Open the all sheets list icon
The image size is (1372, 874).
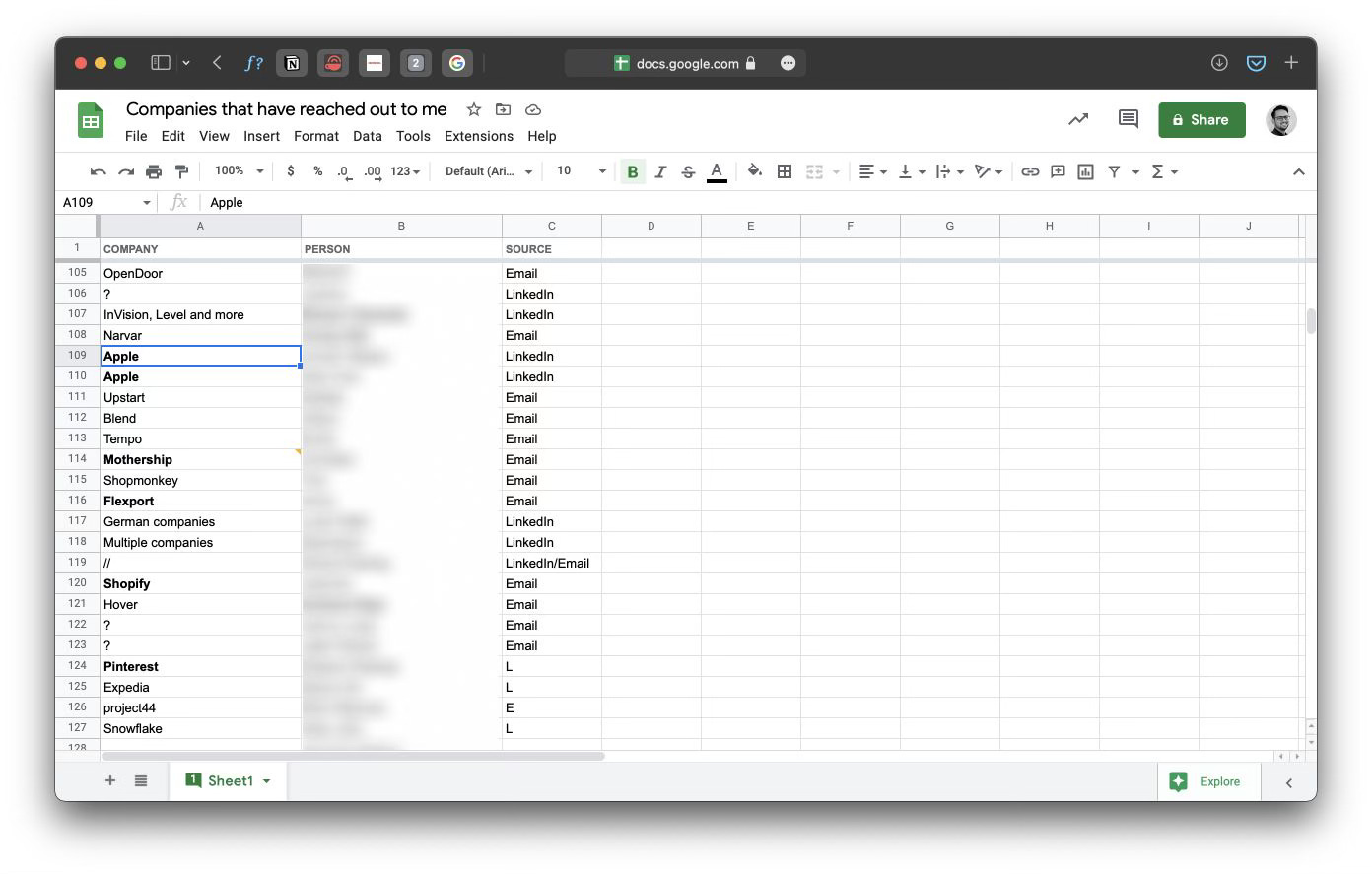(x=141, y=780)
